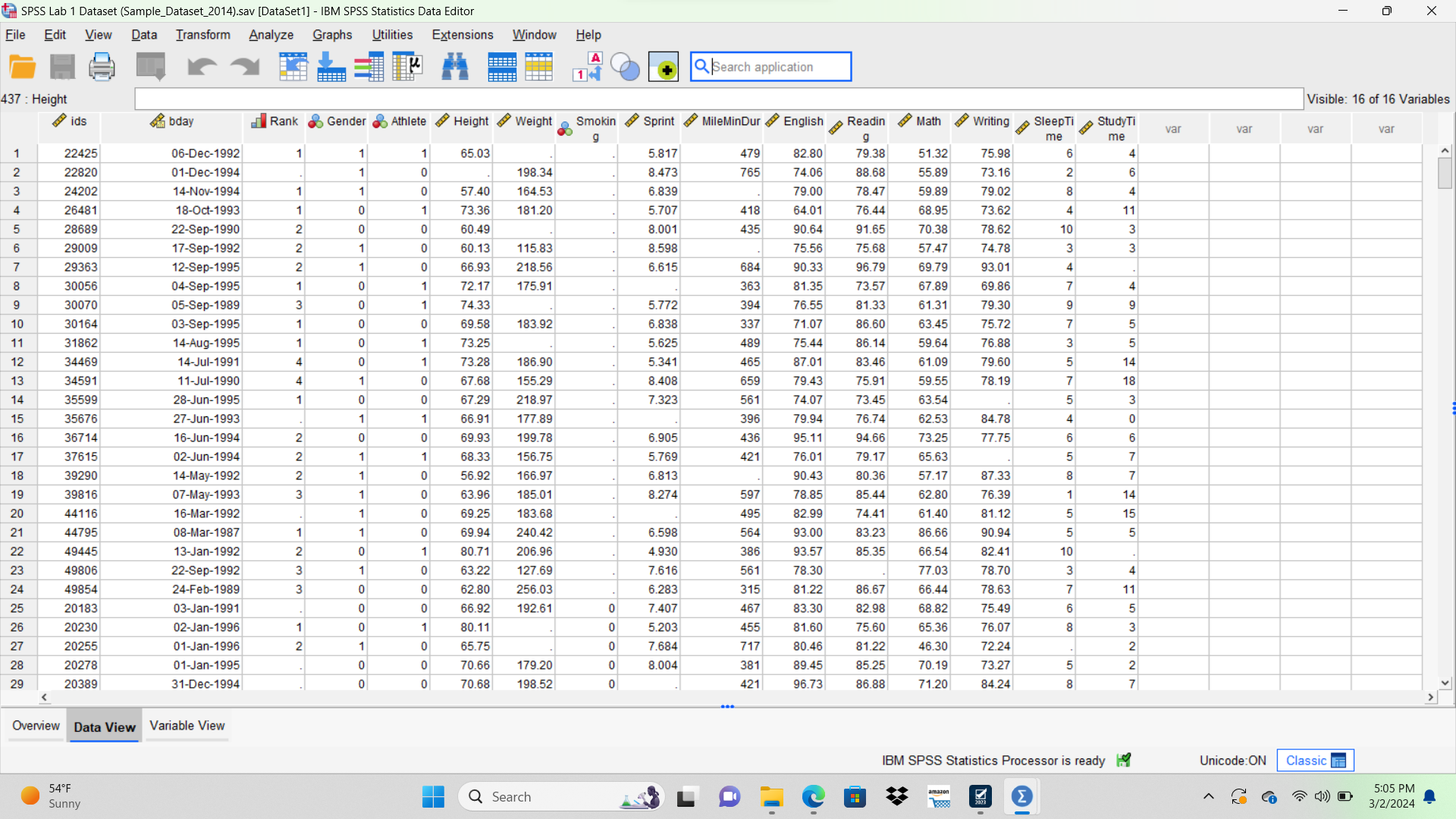Show all variables via the plus icon

pos(664,66)
